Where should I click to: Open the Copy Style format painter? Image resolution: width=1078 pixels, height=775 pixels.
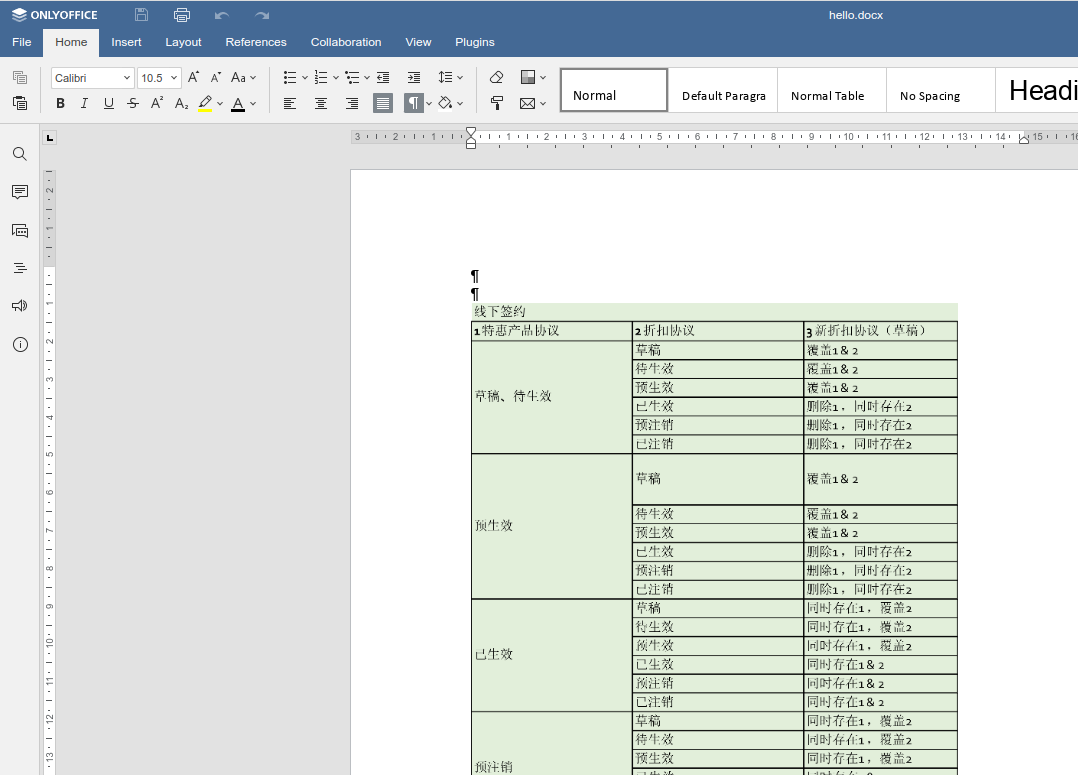pyautogui.click(x=496, y=103)
